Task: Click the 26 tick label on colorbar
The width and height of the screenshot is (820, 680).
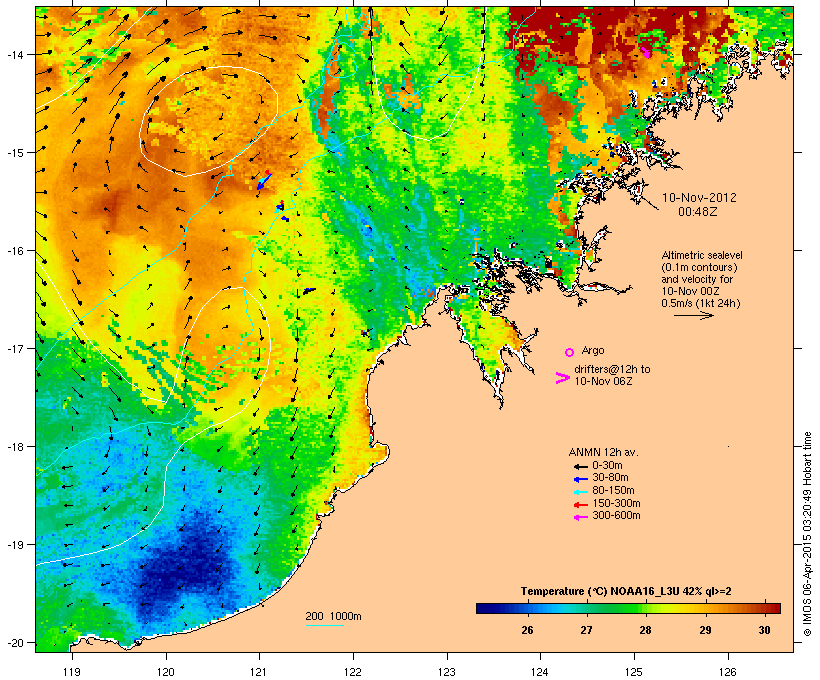Action: [527, 630]
